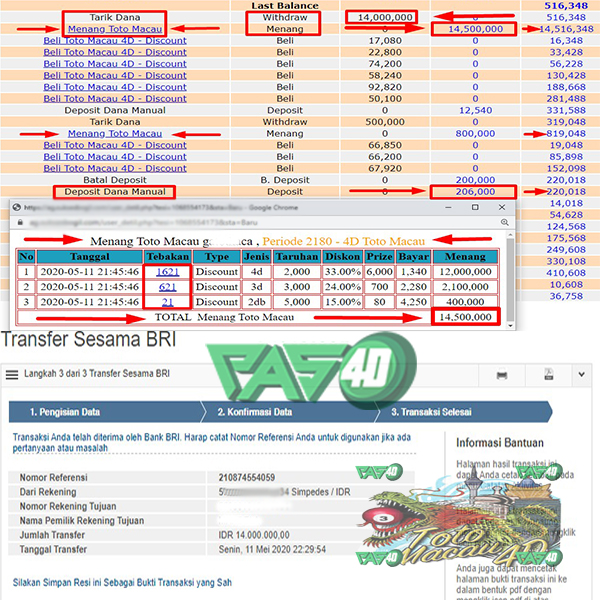Image resolution: width=600 pixels, height=600 pixels.
Task: Click the Transfer Sesama BRI page title
Action: point(89,339)
